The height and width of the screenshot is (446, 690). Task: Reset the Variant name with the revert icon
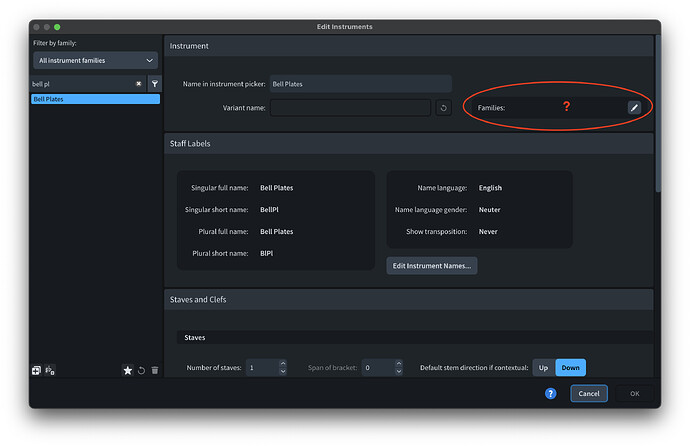click(444, 108)
